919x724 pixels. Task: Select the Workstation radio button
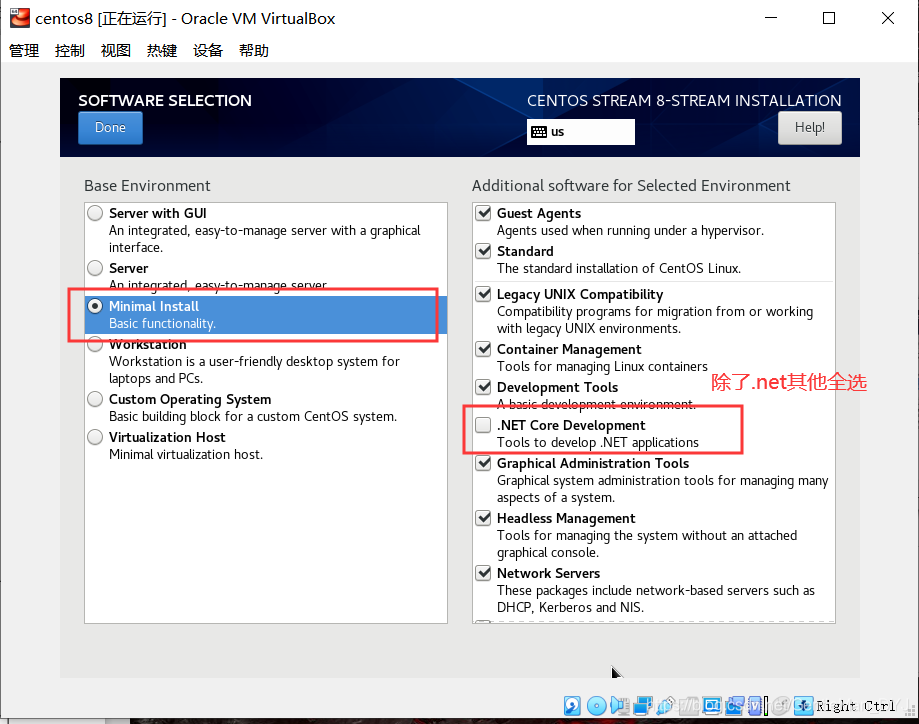pos(95,344)
